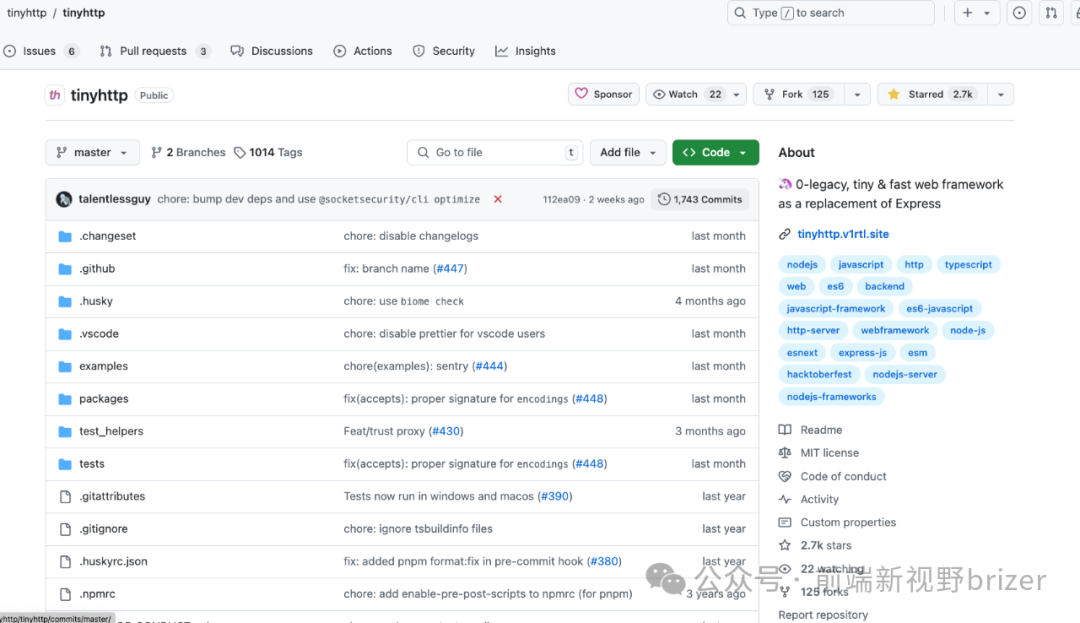Open the Insights tab
Screen dimensions: 1080x623
[x=526, y=51]
